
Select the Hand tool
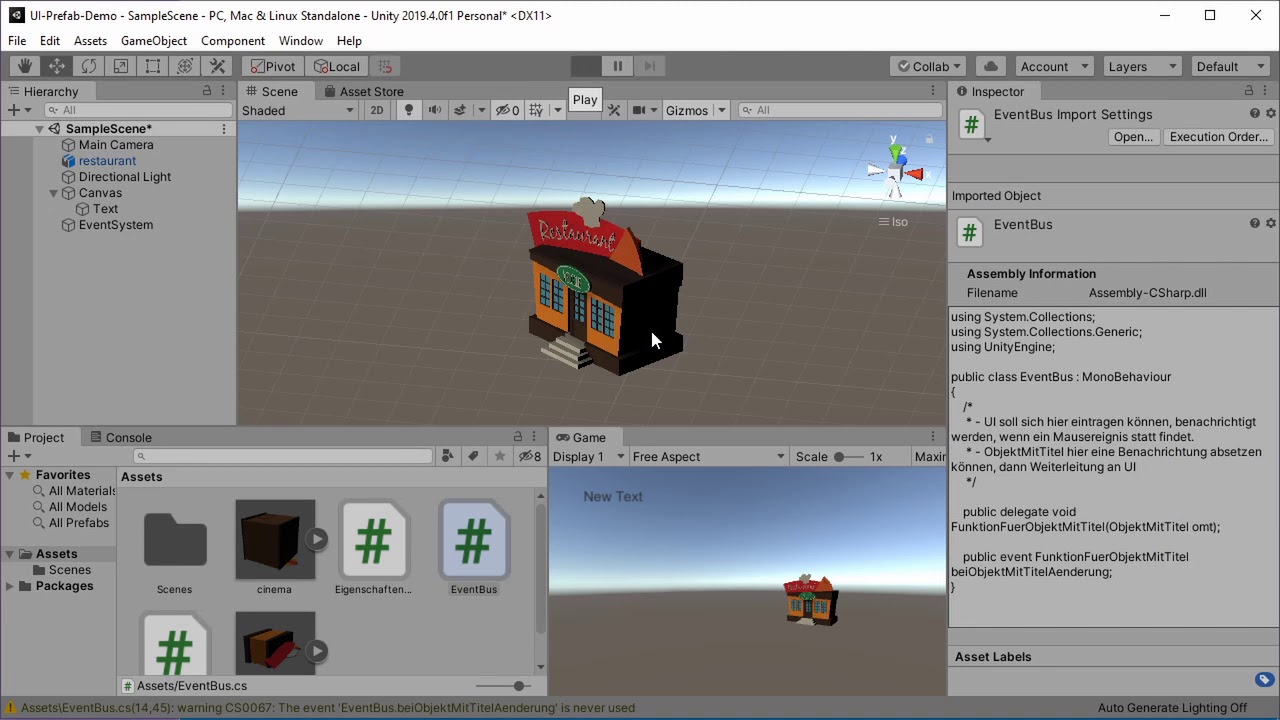(24, 66)
